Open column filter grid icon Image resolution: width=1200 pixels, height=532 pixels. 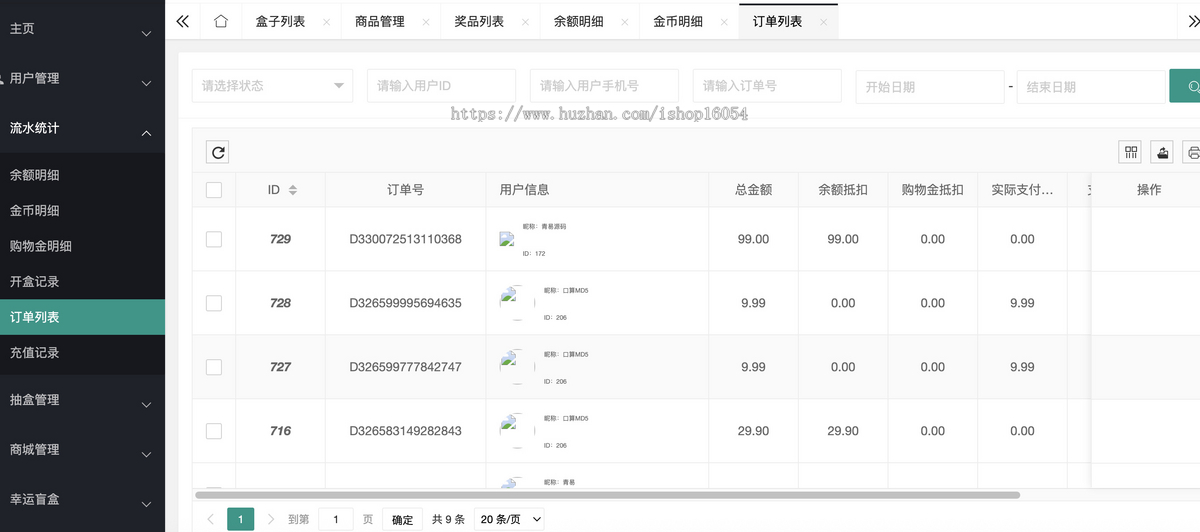[x=1131, y=152]
